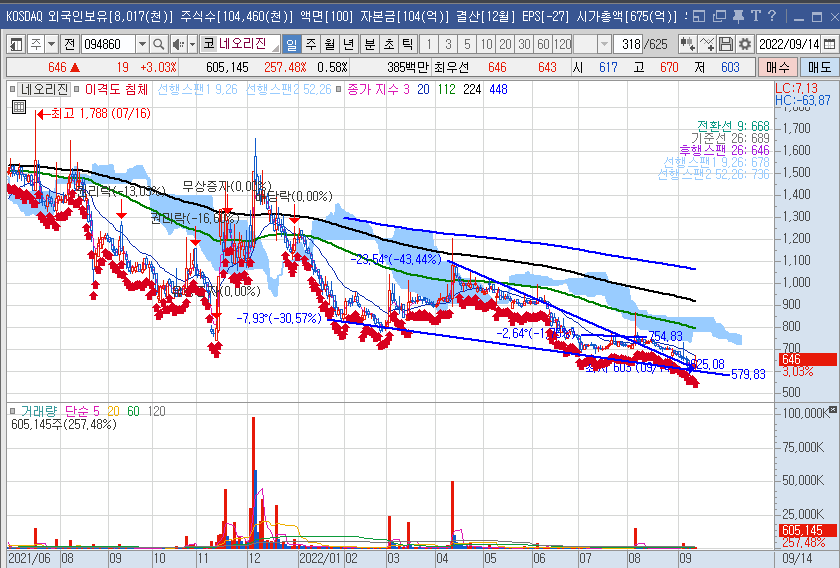This screenshot has width=840, height=568.
Task: Select interval 20 button
Action: click(505, 44)
